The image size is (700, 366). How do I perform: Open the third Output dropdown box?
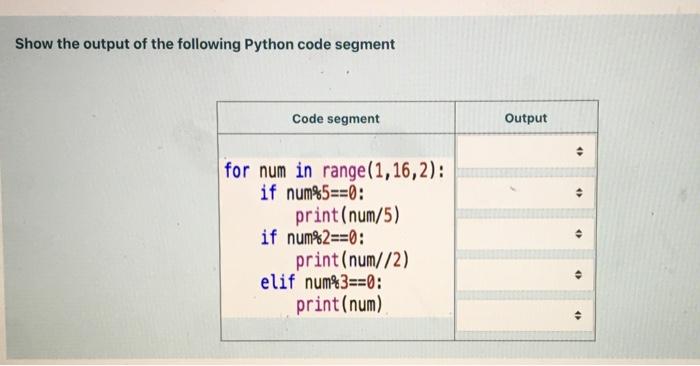click(526, 234)
